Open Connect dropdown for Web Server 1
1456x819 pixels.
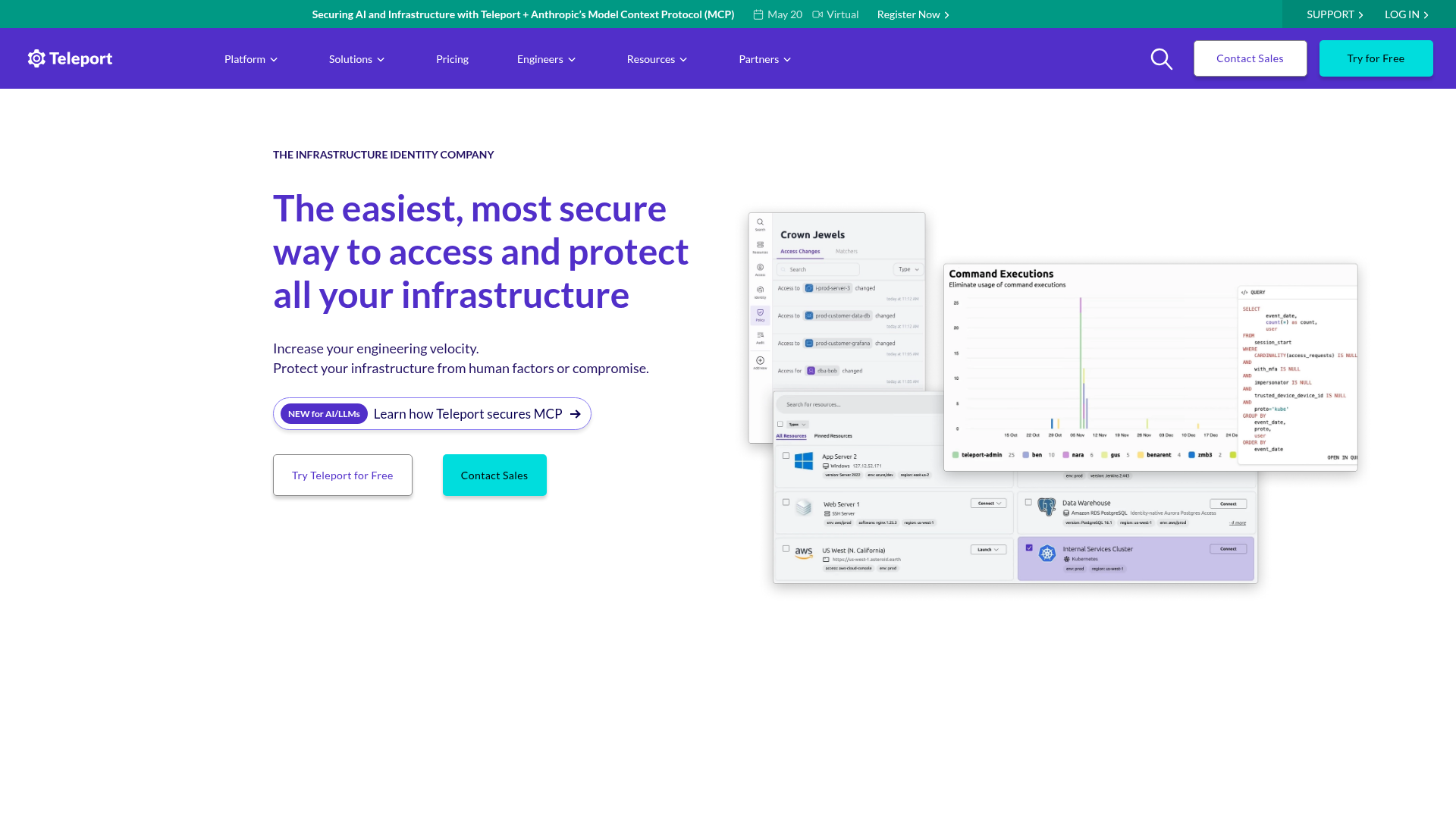[989, 503]
